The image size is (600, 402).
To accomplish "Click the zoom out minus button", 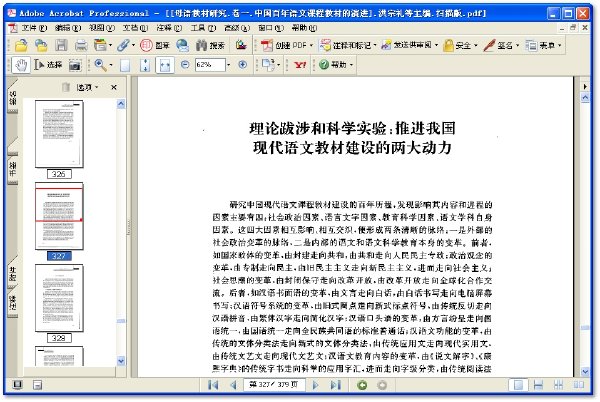I will click(x=185, y=65).
